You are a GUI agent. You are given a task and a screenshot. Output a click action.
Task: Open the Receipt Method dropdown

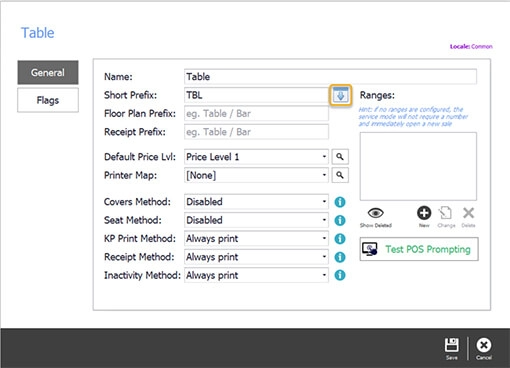pyautogui.click(x=256, y=257)
